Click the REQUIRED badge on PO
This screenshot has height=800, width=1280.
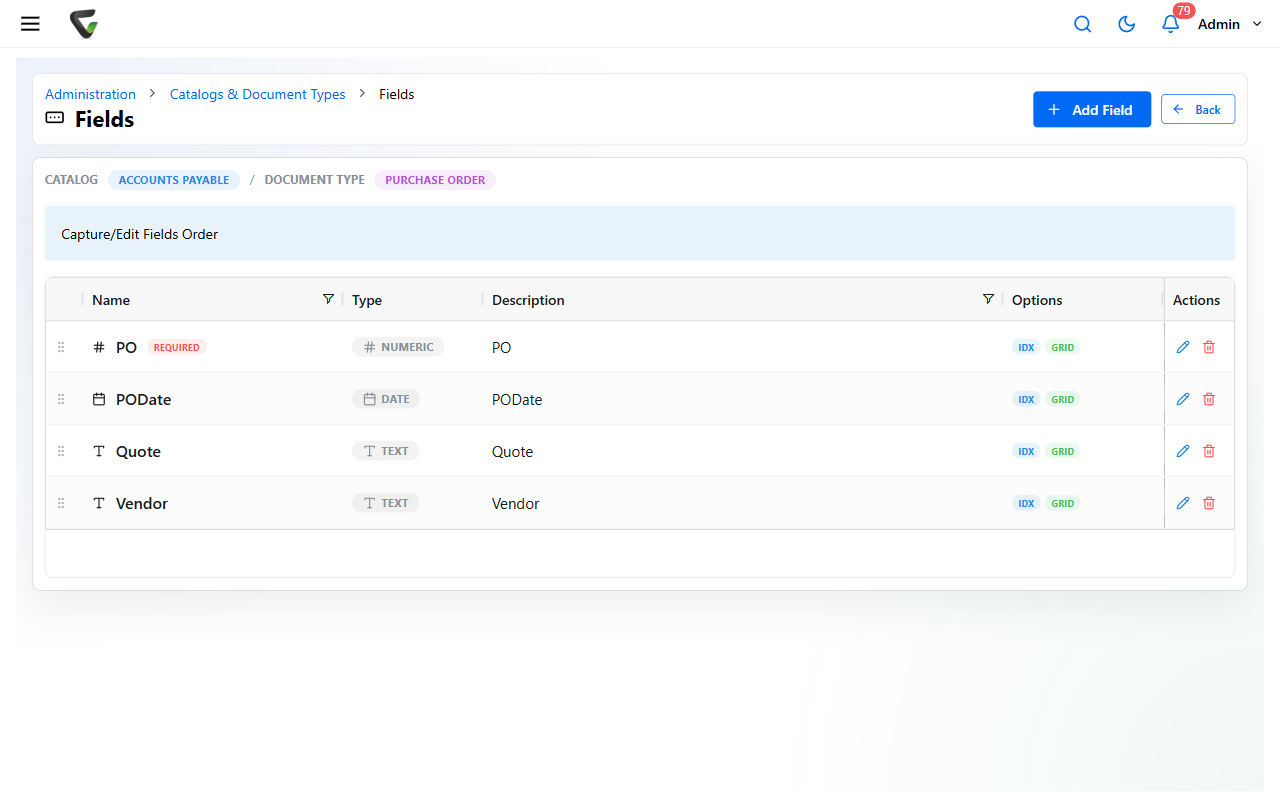177,347
